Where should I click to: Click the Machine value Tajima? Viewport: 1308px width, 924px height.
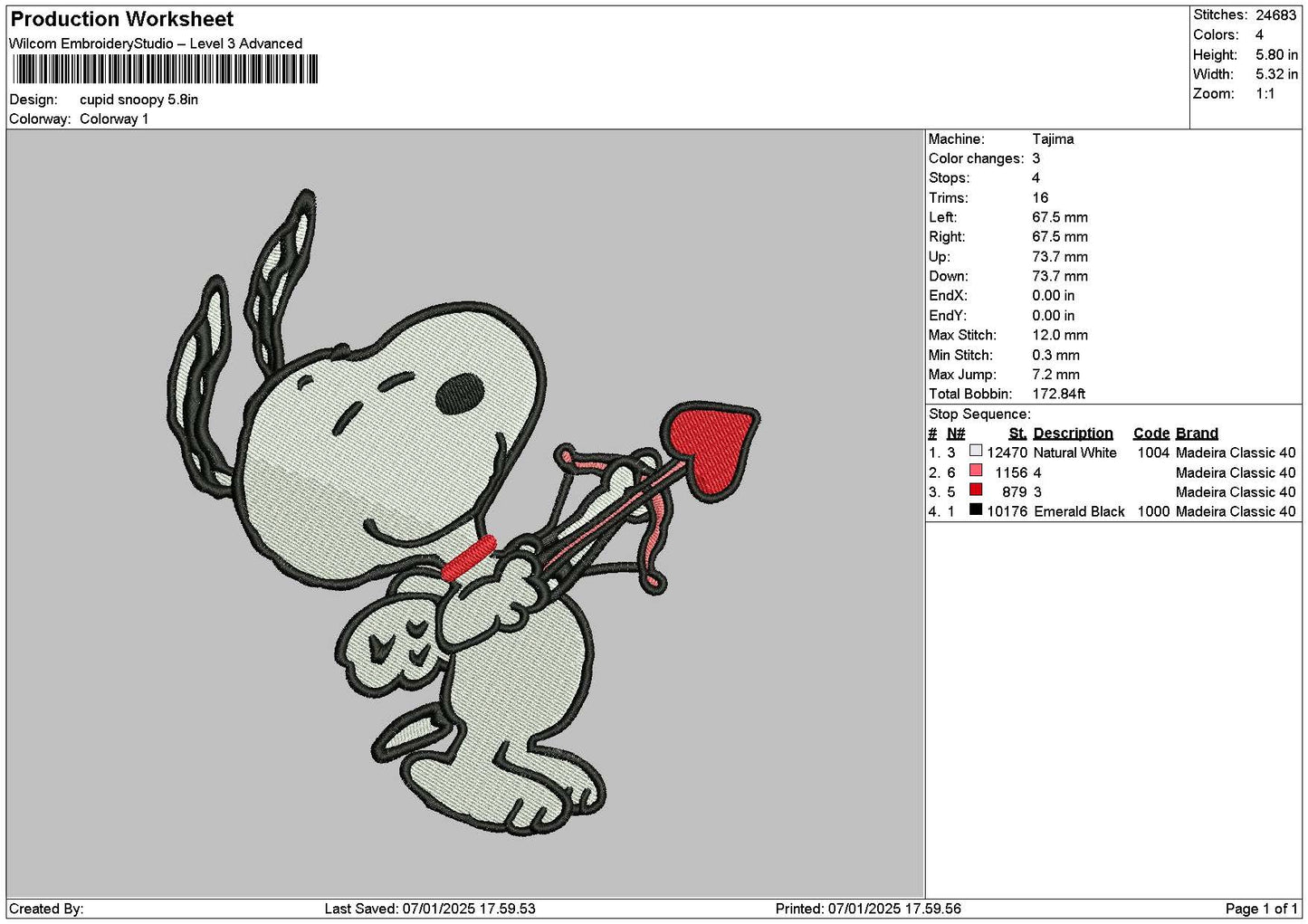[x=1053, y=139]
